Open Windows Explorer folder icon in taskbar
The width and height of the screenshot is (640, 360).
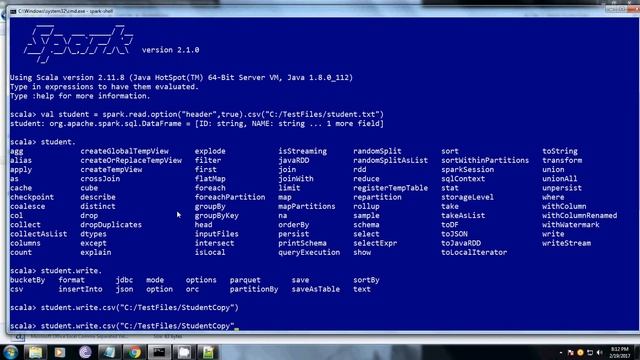(x=36, y=352)
